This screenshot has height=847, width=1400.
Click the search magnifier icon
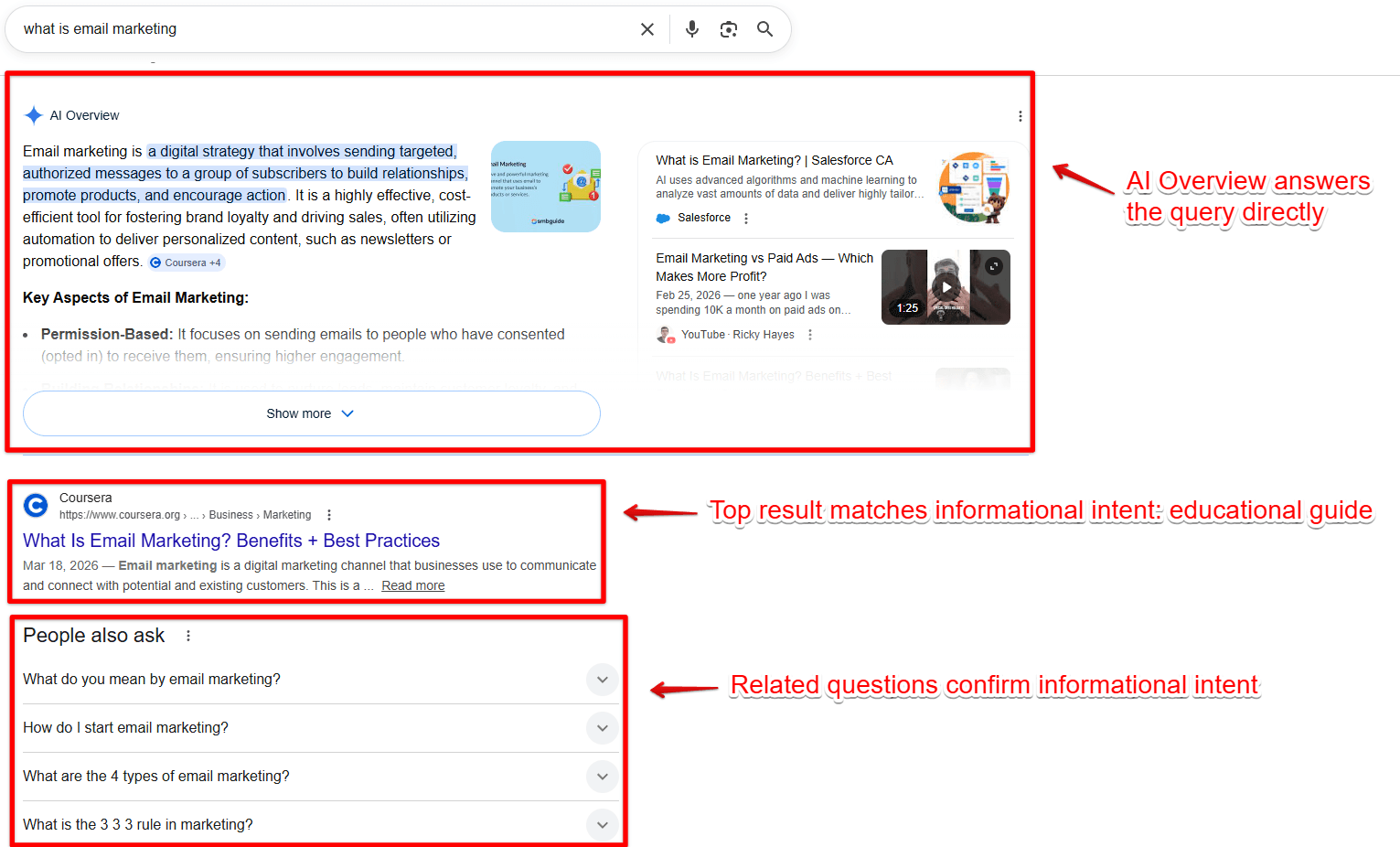(764, 28)
